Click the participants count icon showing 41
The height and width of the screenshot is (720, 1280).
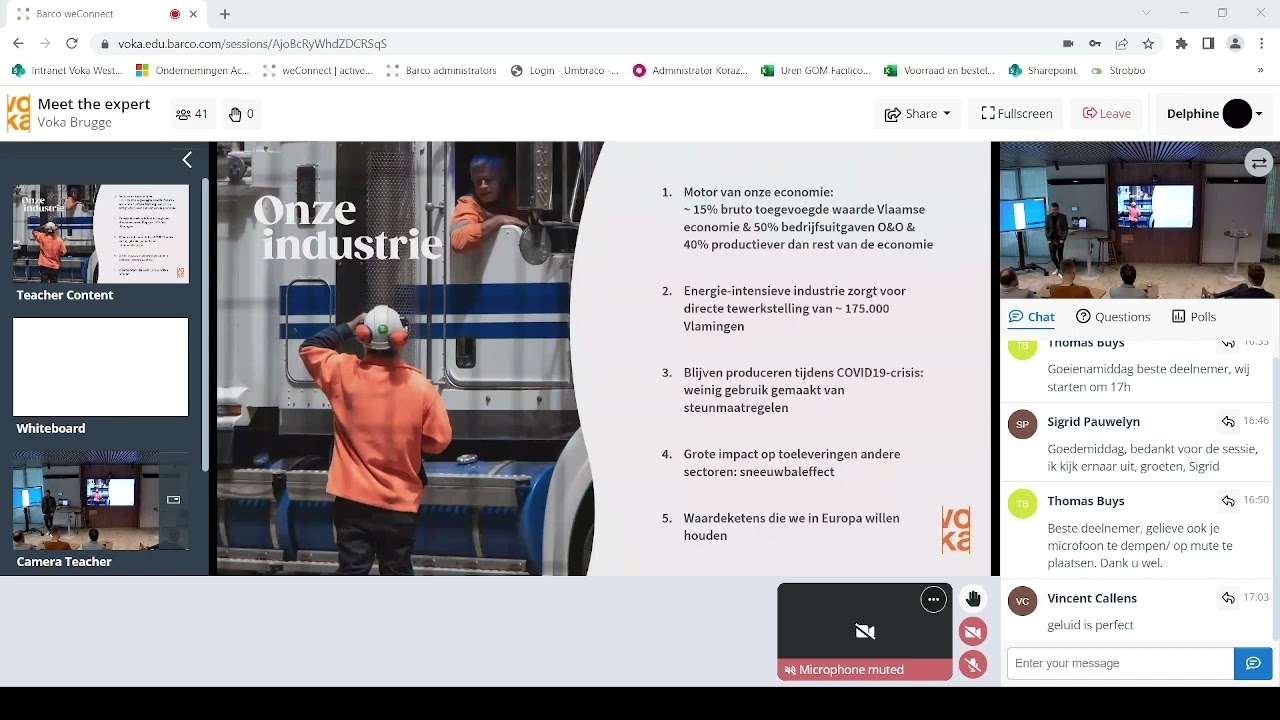(191, 114)
